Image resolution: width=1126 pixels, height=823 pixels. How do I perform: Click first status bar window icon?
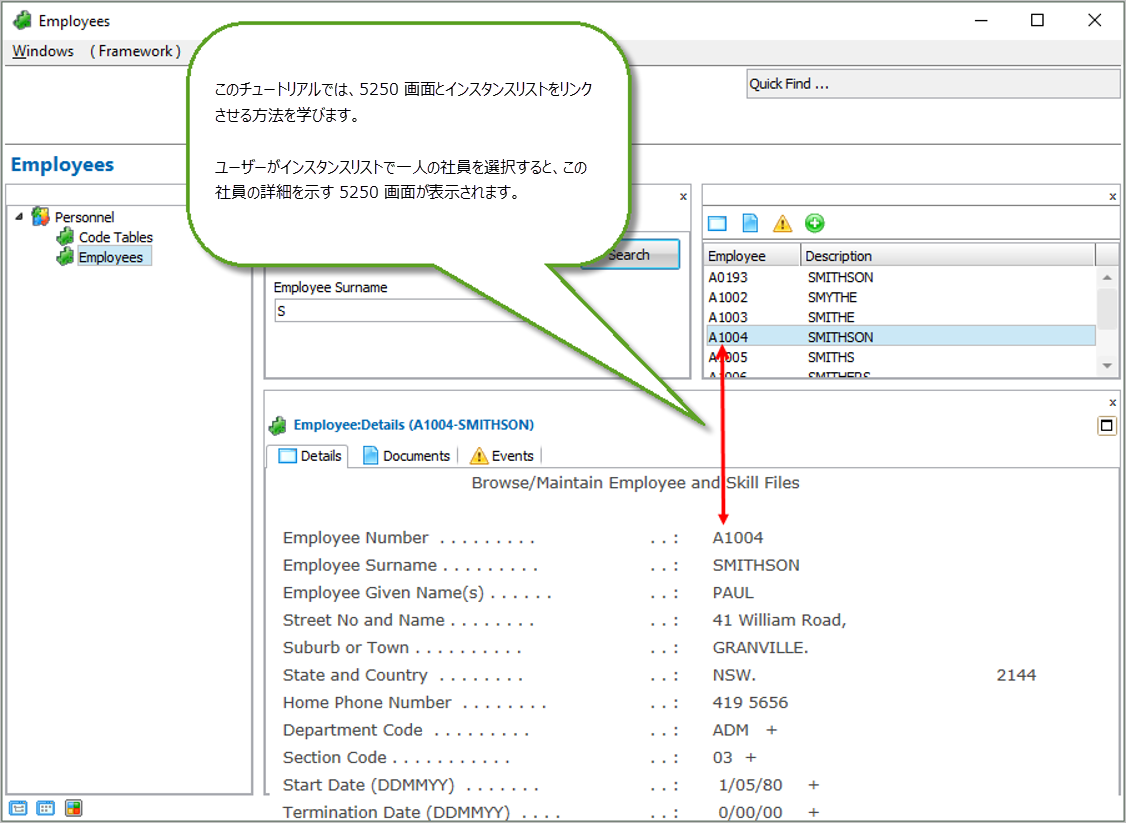(19, 808)
